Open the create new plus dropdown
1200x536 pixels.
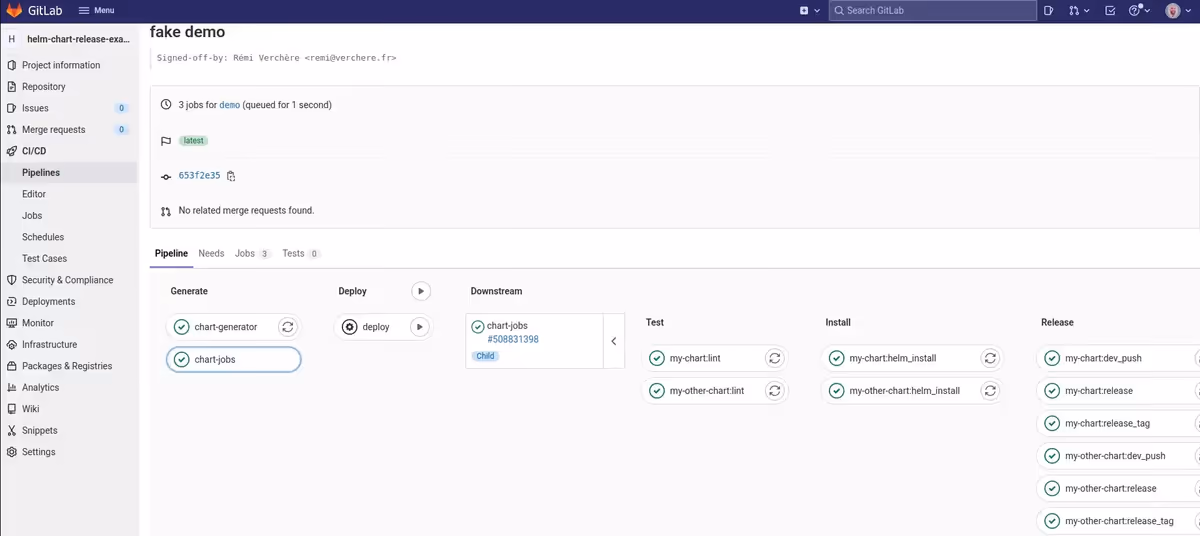coord(809,11)
